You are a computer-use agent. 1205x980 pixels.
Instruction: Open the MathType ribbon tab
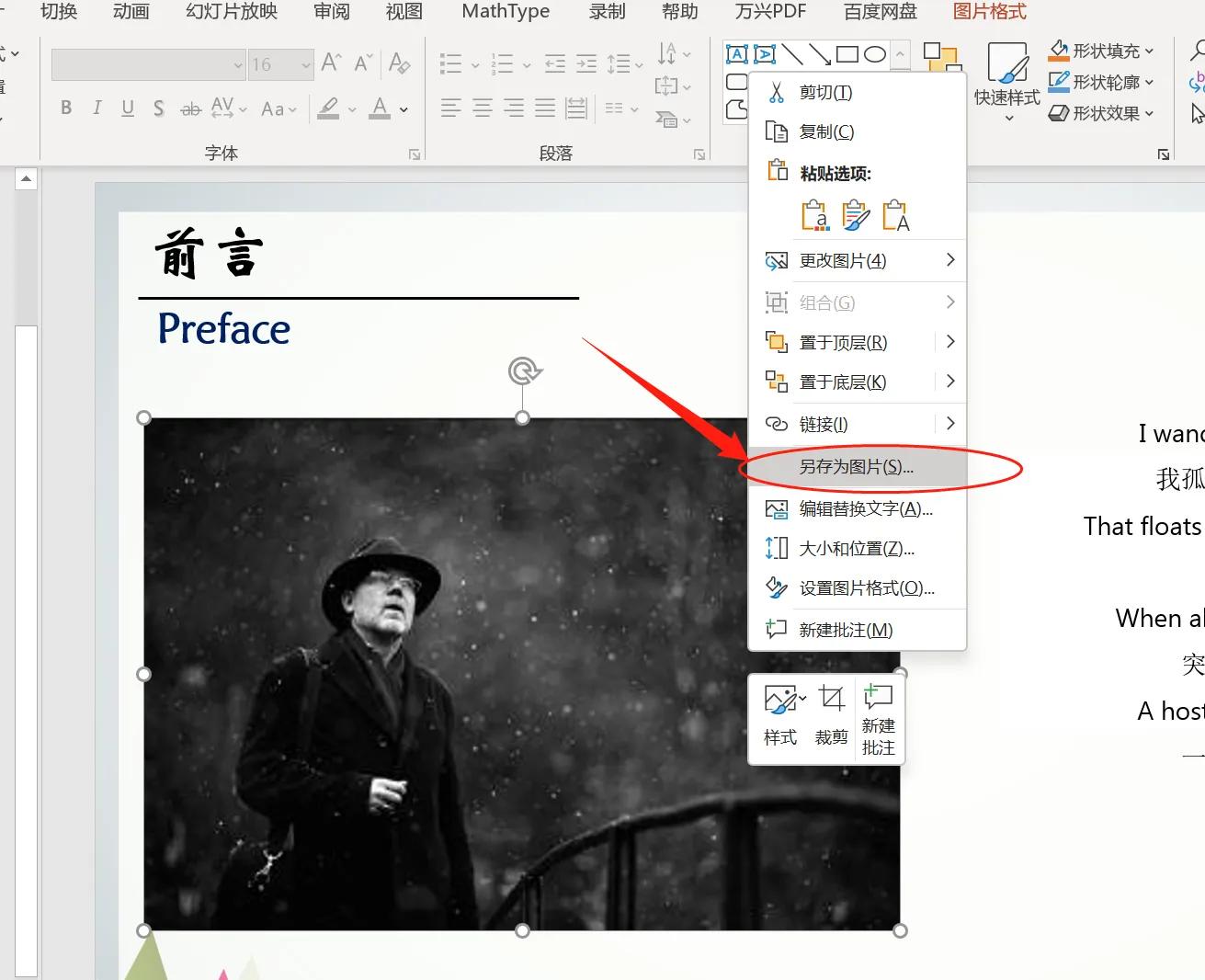pyautogui.click(x=506, y=12)
